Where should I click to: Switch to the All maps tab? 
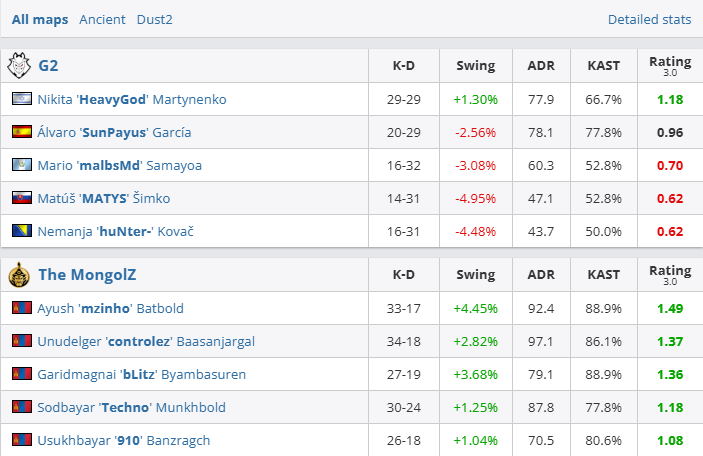click(41, 19)
